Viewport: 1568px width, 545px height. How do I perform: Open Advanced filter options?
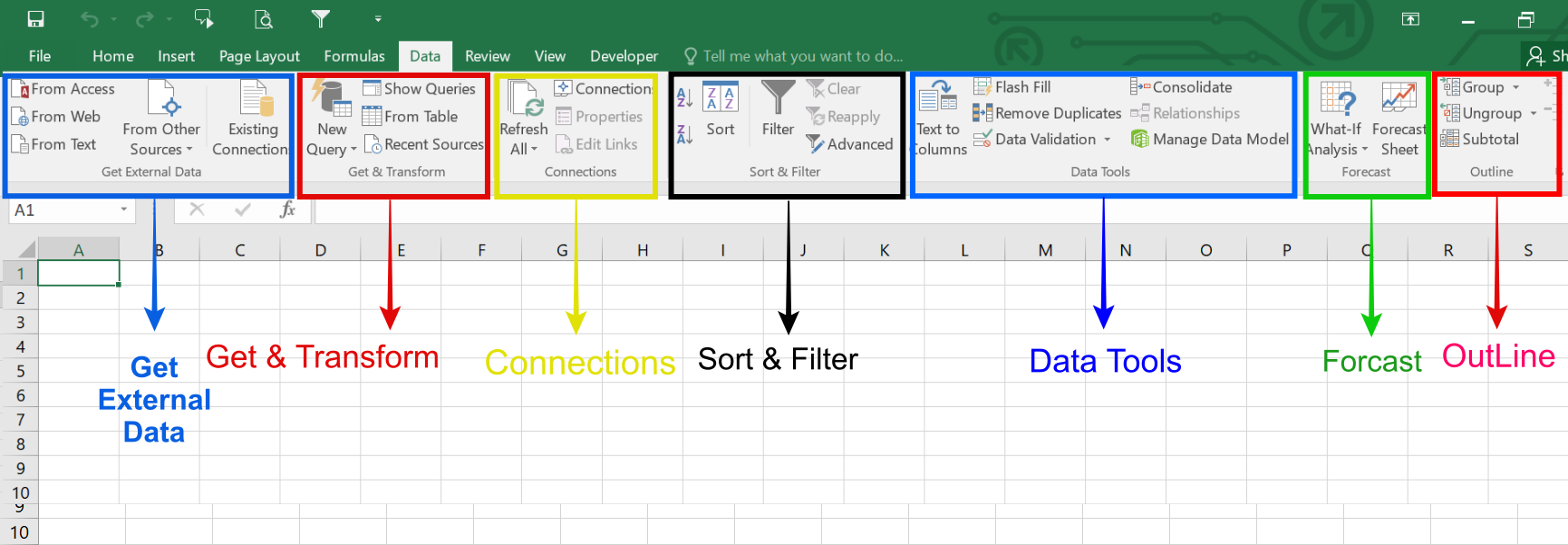click(x=850, y=144)
